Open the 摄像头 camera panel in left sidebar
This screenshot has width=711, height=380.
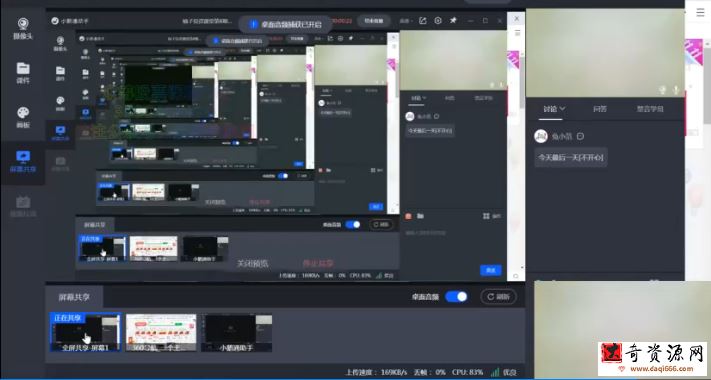pyautogui.click(x=23, y=29)
